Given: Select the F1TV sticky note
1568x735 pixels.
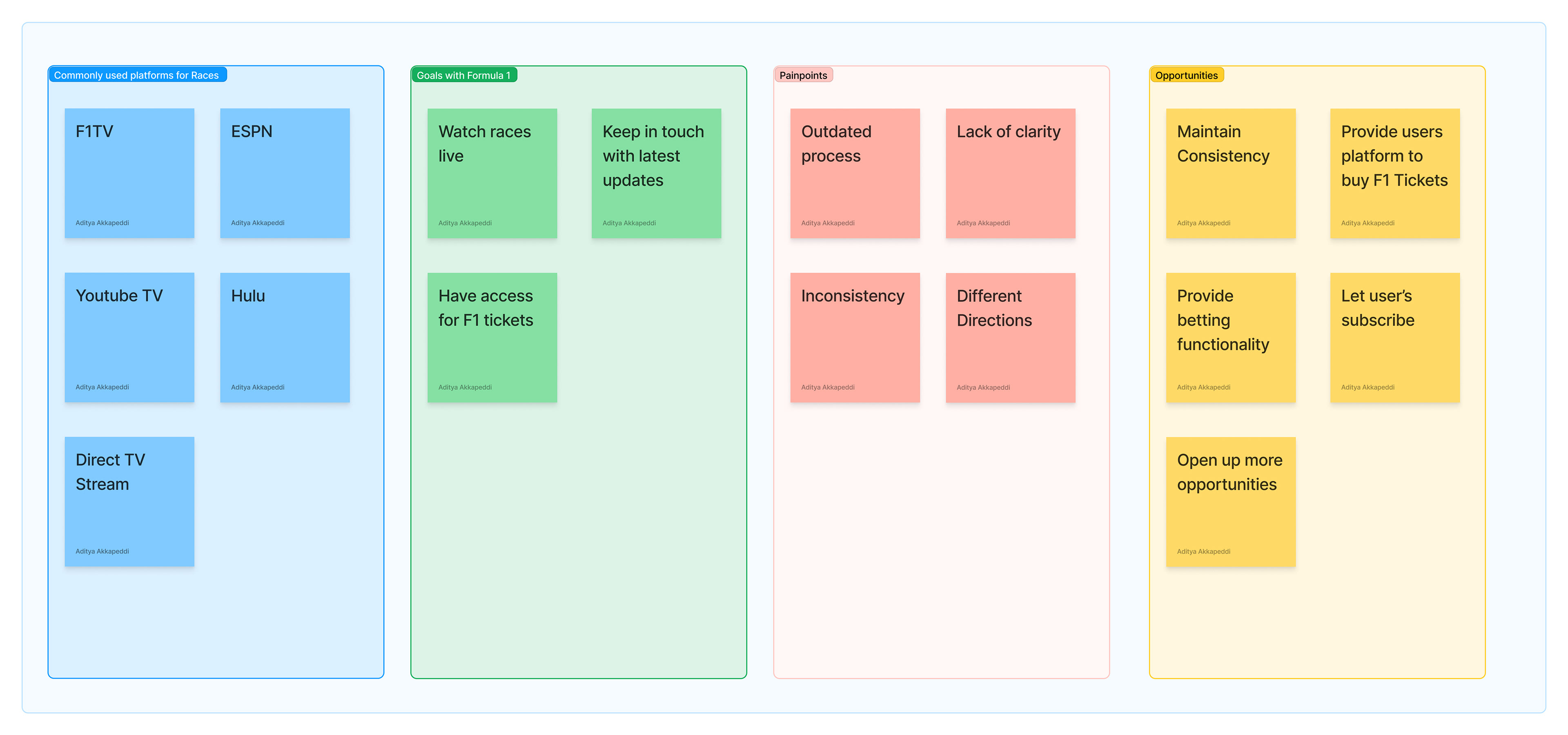Looking at the screenshot, I should 129,173.
